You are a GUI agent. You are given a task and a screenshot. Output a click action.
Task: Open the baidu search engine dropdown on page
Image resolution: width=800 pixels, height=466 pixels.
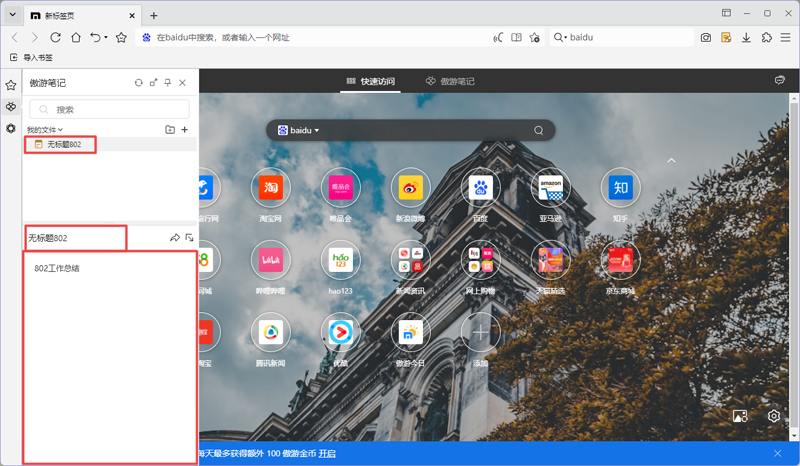pyautogui.click(x=299, y=130)
